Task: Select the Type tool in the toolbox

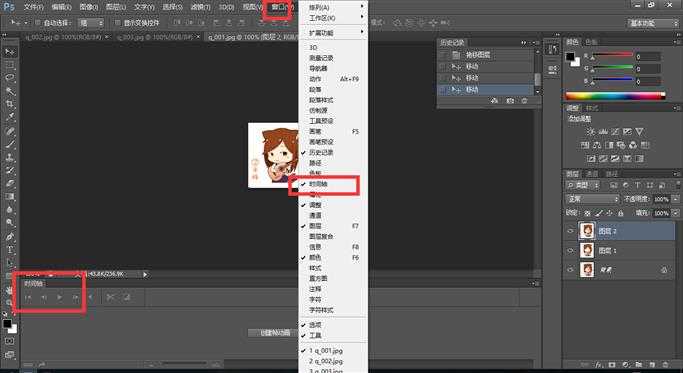Action: click(x=10, y=250)
